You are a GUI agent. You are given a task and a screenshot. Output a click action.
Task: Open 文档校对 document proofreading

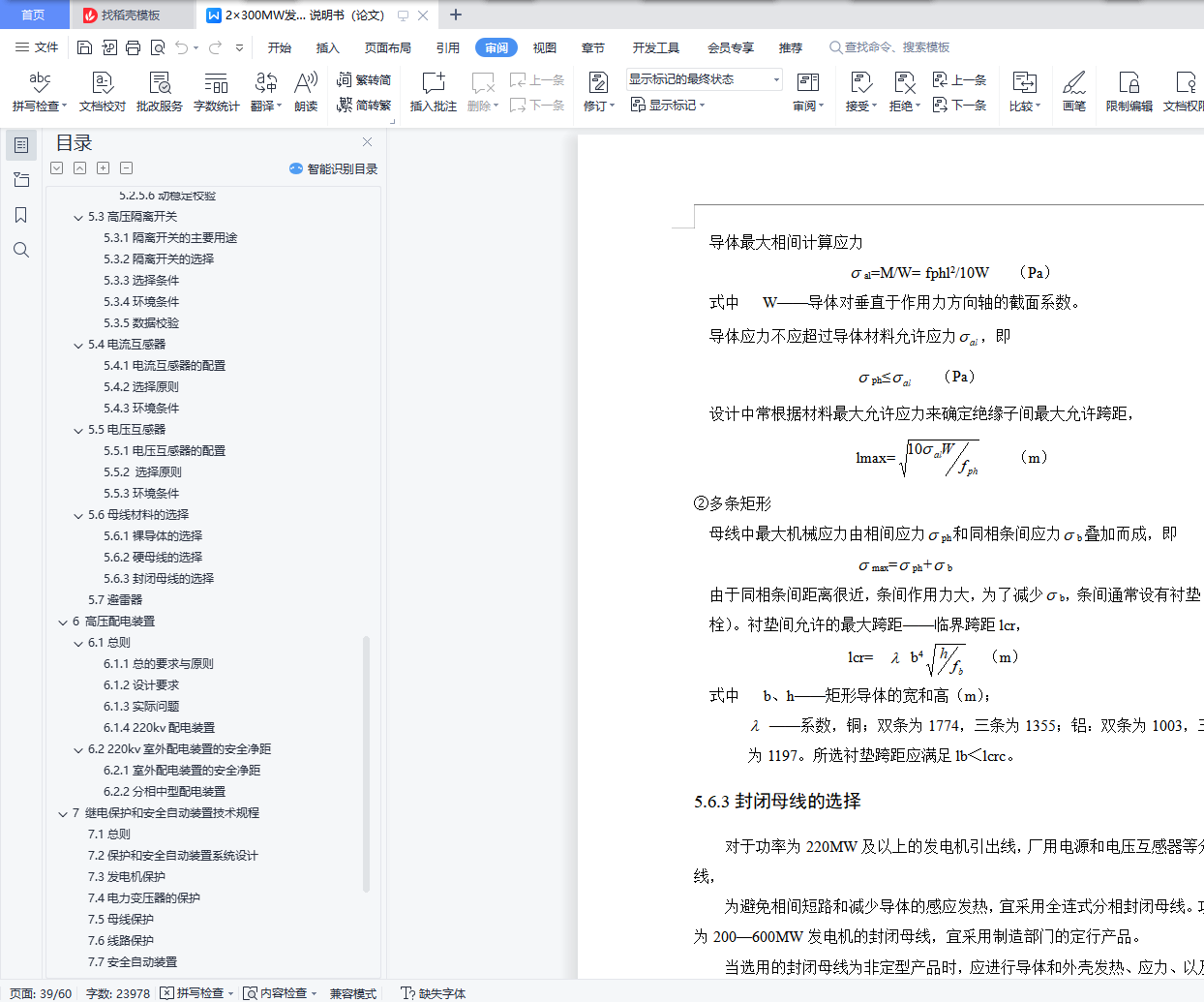tap(103, 92)
